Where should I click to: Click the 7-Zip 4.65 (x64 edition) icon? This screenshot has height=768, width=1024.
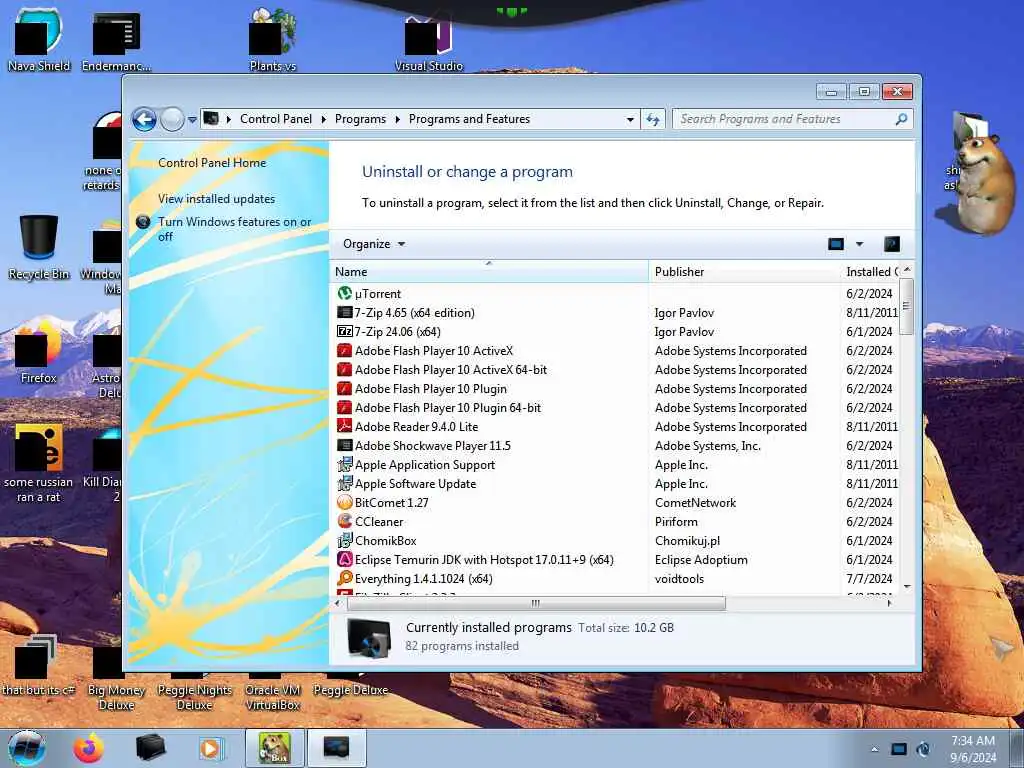coord(344,312)
